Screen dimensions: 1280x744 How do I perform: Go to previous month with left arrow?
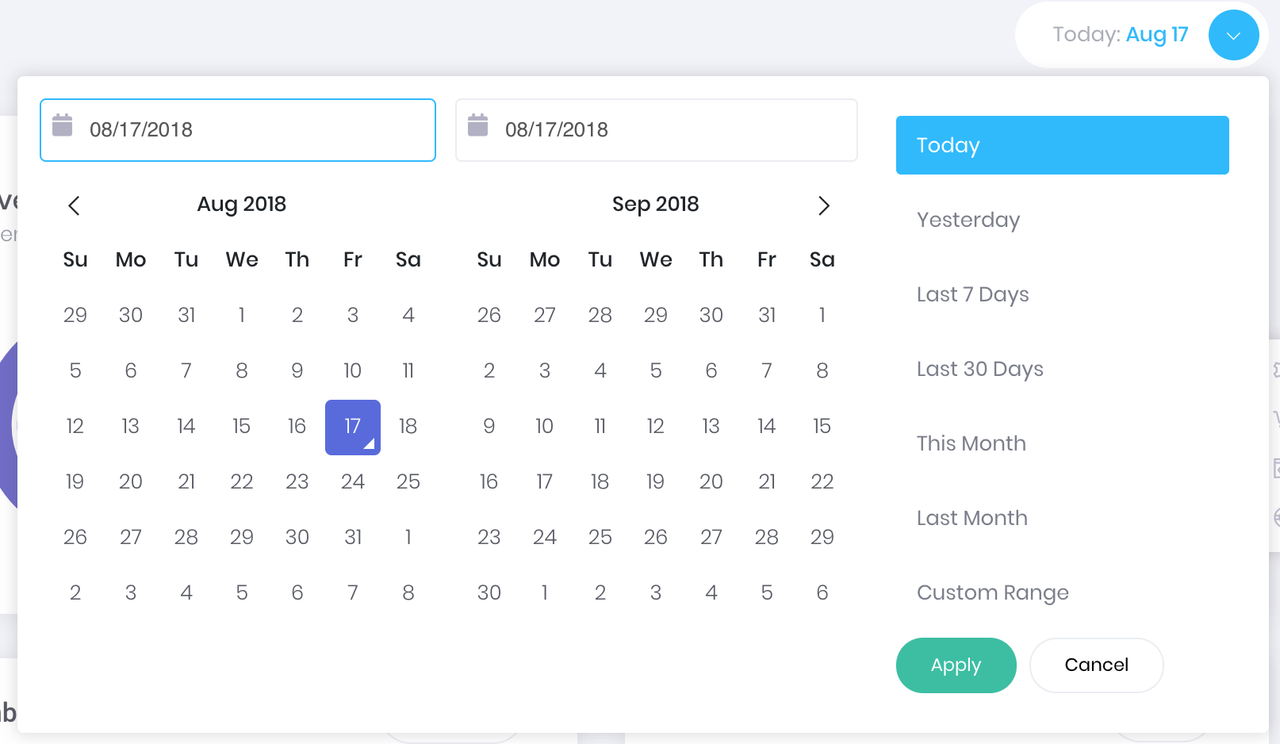(74, 206)
